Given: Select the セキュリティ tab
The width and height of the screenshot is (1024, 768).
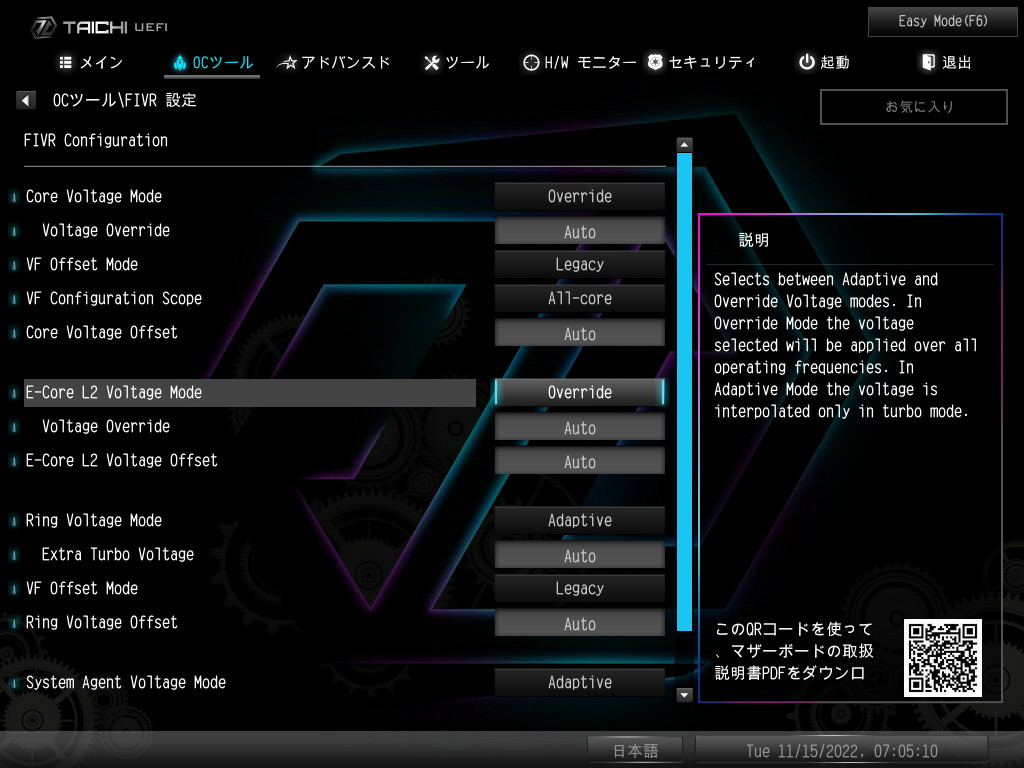Looking at the screenshot, I should point(701,63).
